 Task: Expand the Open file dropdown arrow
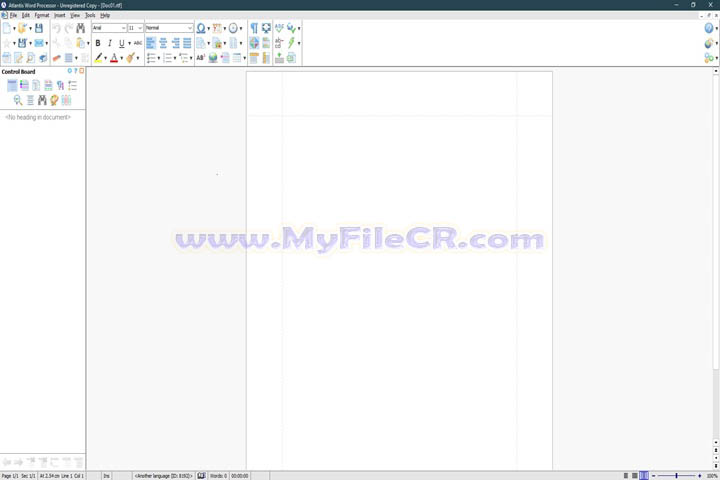click(30, 29)
